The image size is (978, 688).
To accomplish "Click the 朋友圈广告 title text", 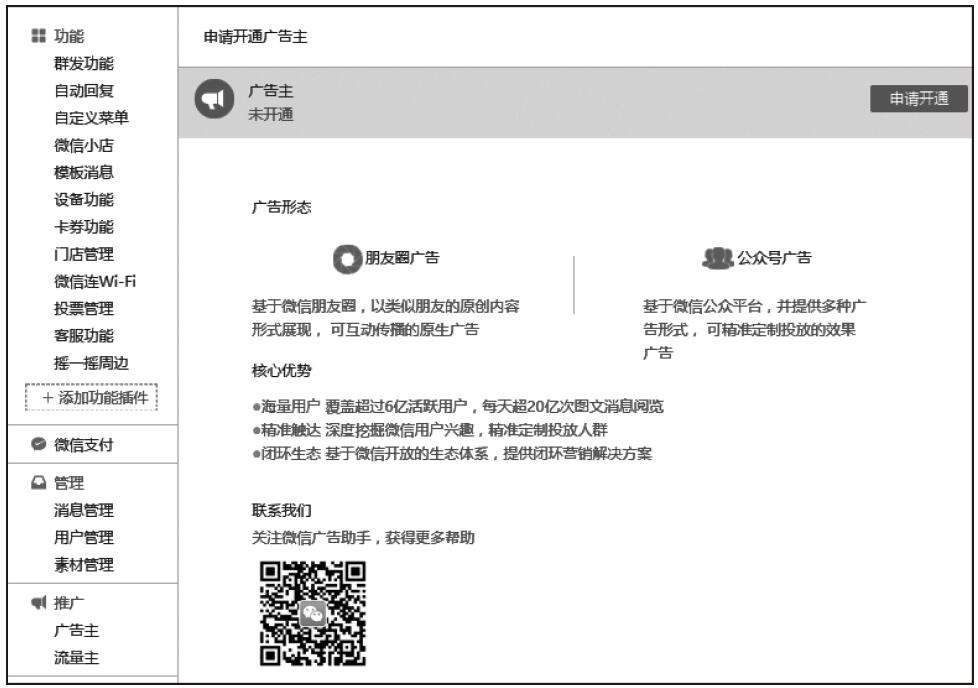I will [x=402, y=258].
